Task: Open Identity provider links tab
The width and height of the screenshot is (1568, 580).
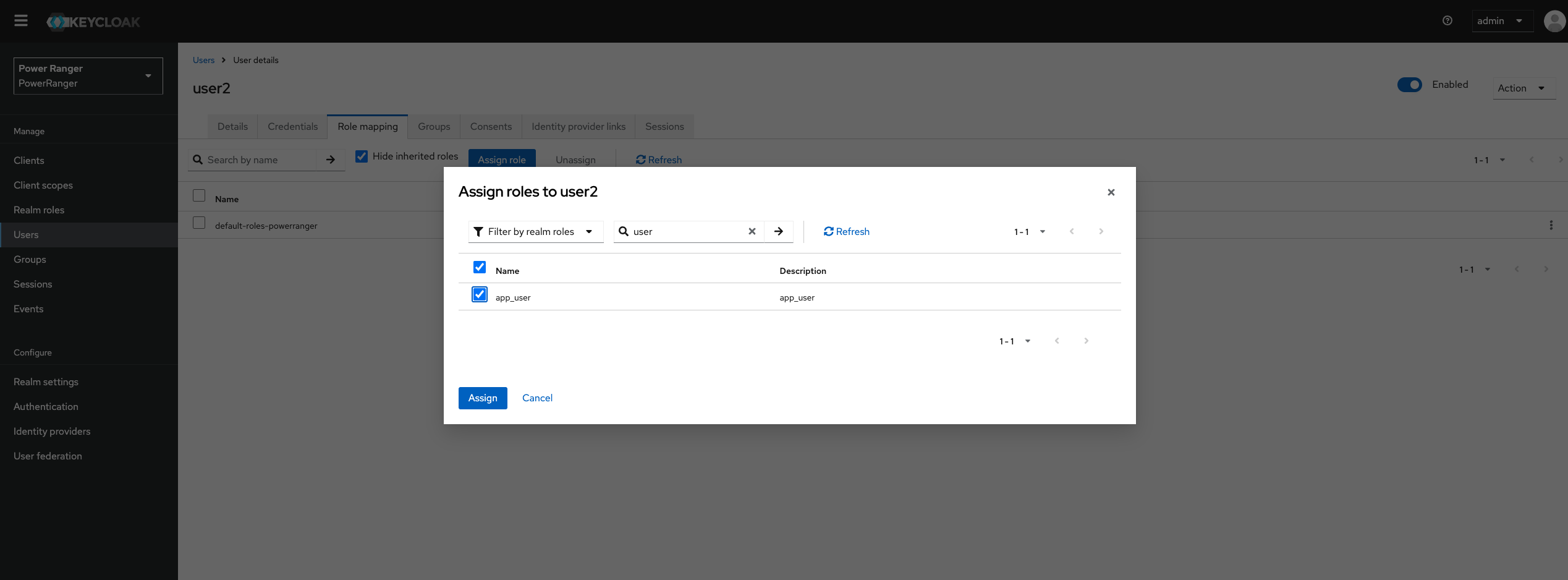Action: tap(578, 126)
